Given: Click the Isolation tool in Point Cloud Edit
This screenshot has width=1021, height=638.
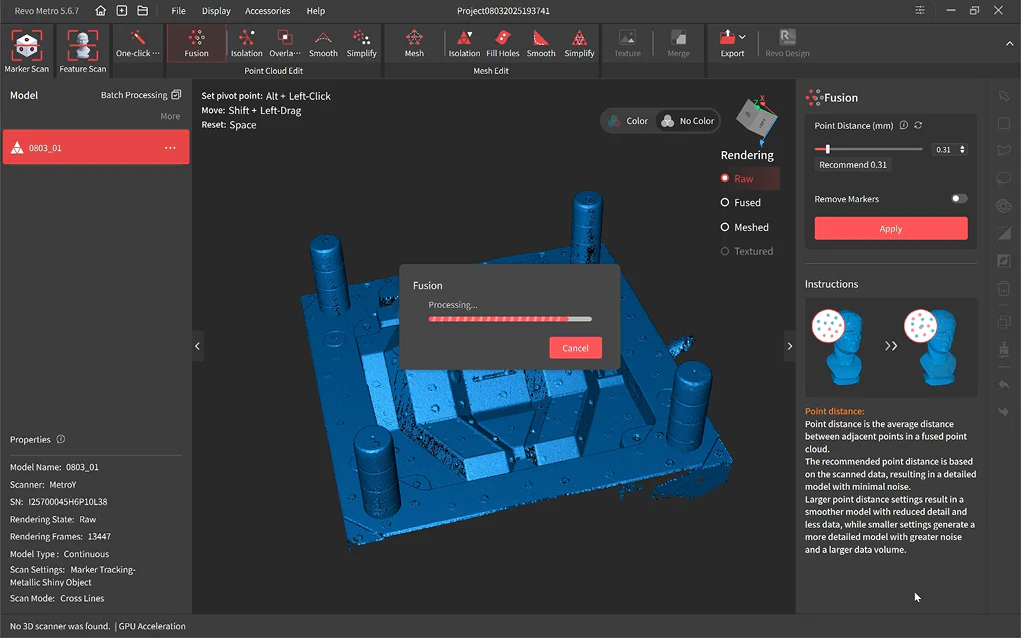Looking at the screenshot, I should tap(246, 44).
